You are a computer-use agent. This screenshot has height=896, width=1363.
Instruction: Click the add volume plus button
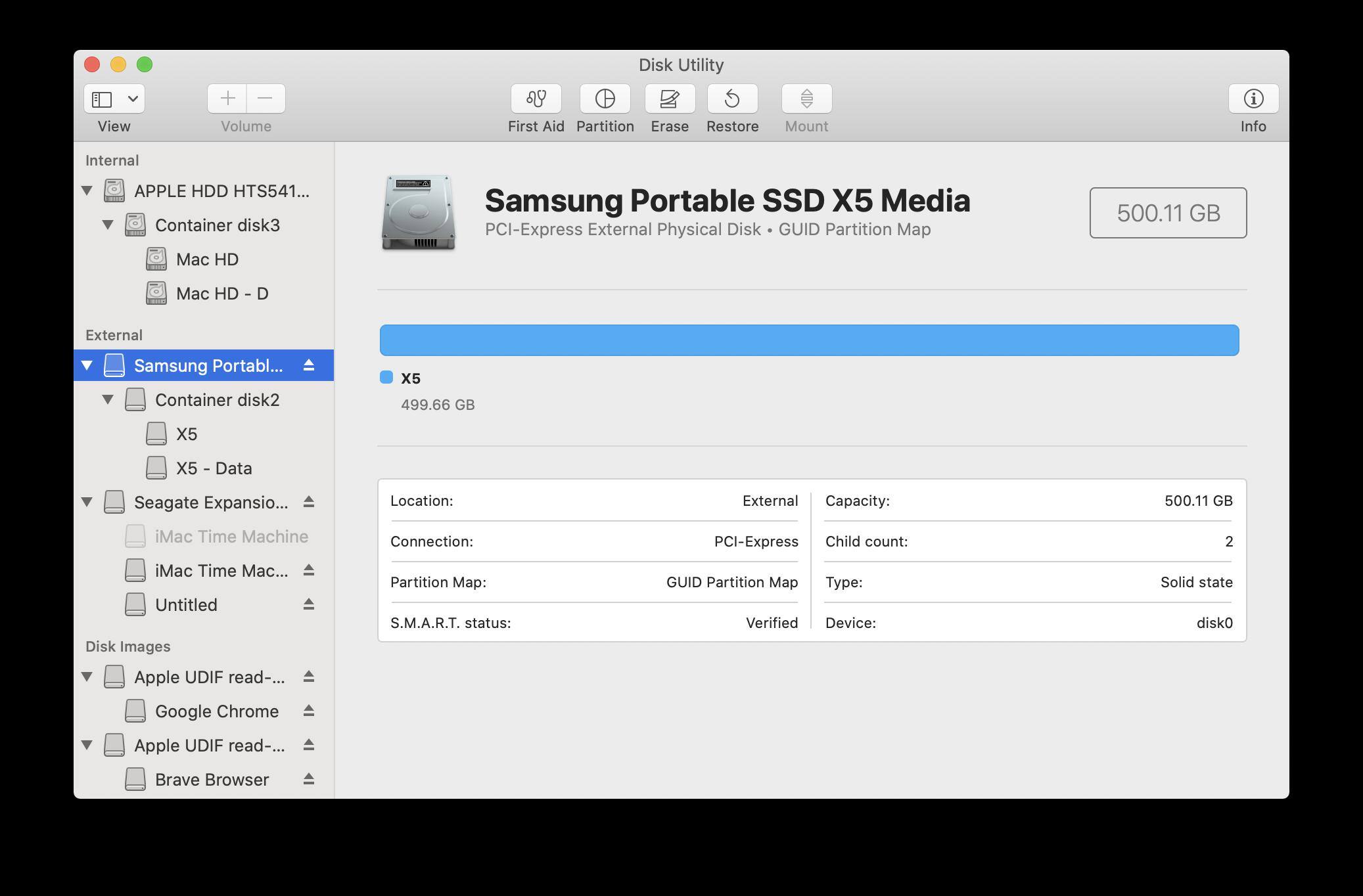point(227,99)
